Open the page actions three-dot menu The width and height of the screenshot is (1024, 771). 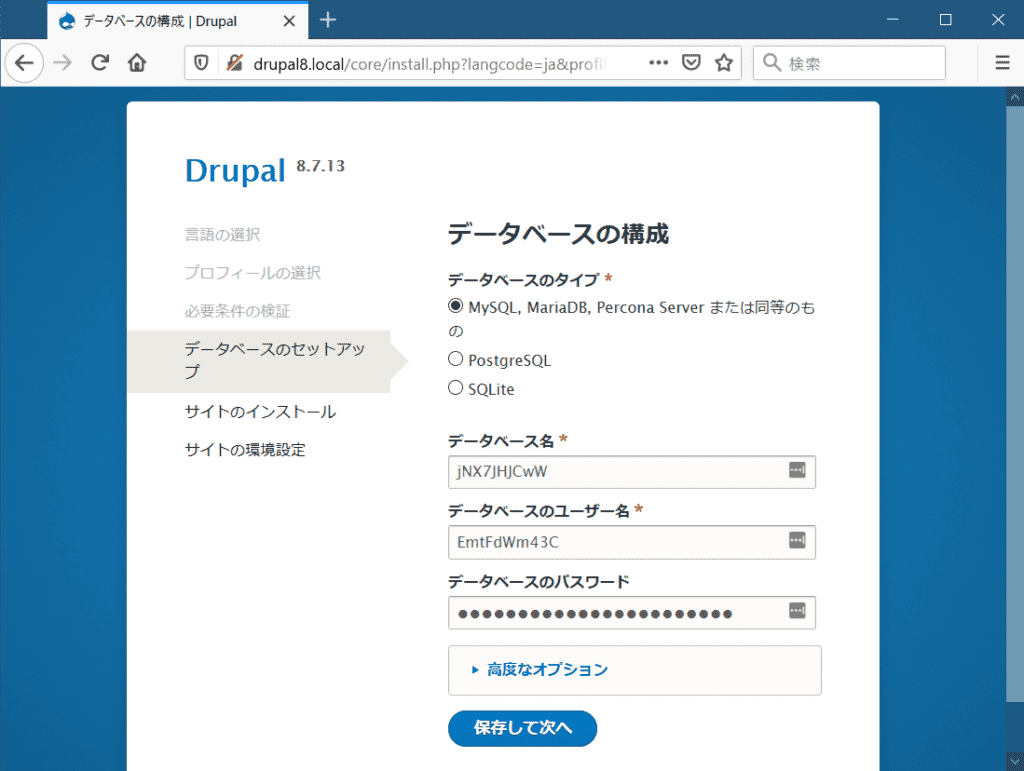point(658,63)
